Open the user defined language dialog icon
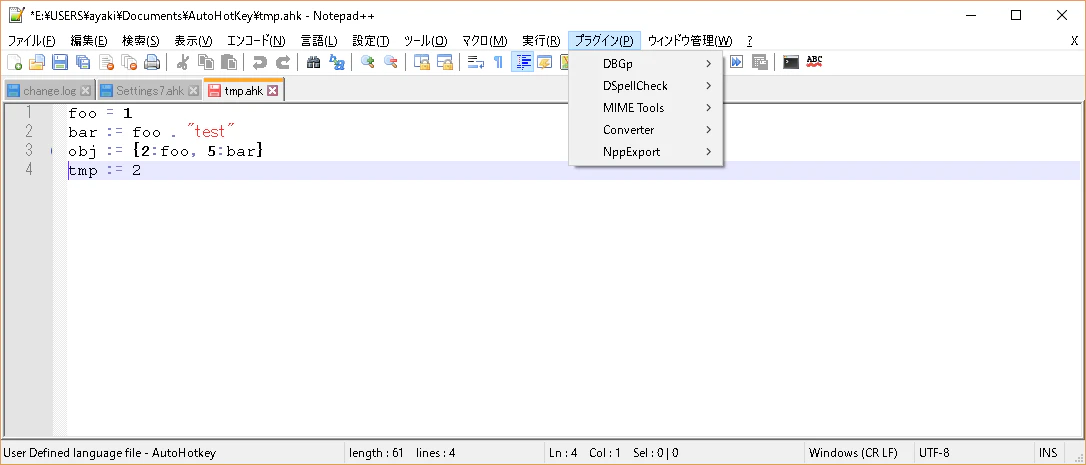The height and width of the screenshot is (465, 1086). 544,62
